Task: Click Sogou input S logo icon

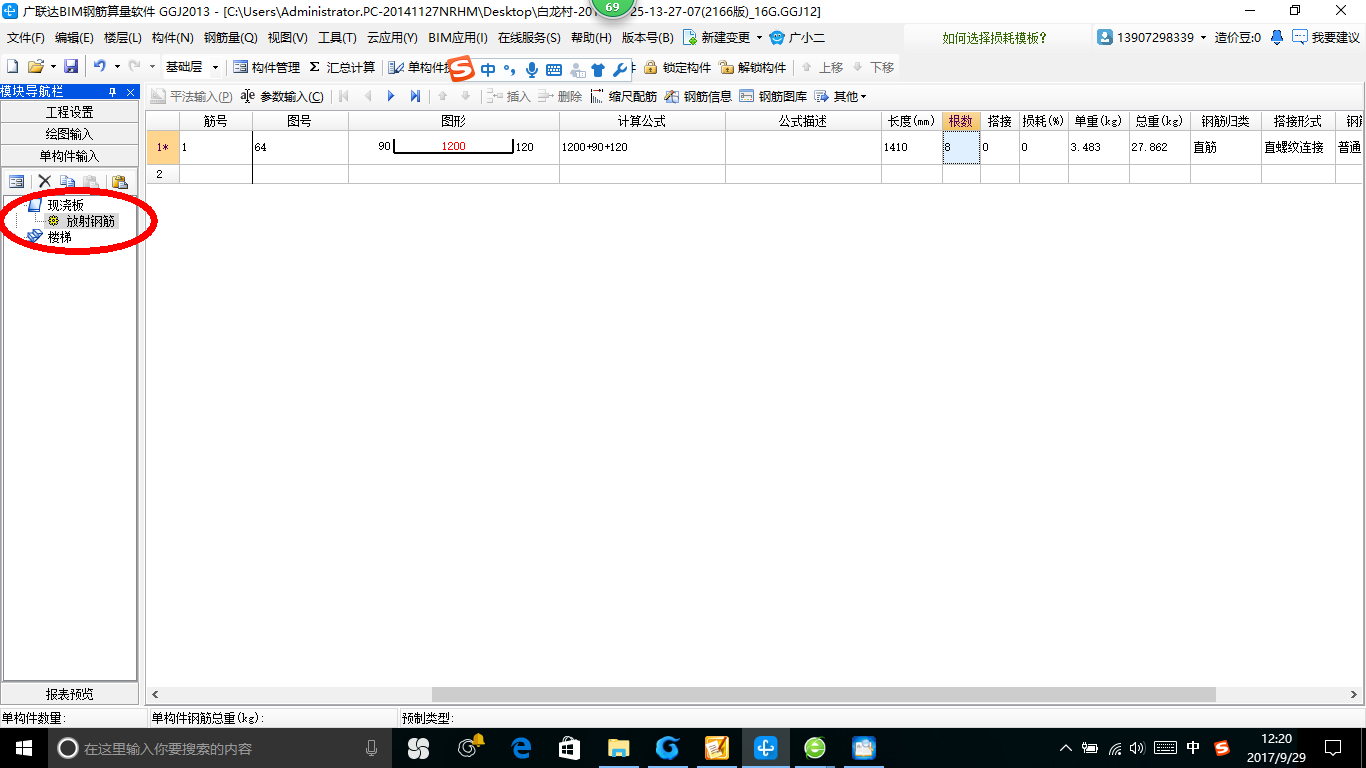Action: pyautogui.click(x=461, y=69)
